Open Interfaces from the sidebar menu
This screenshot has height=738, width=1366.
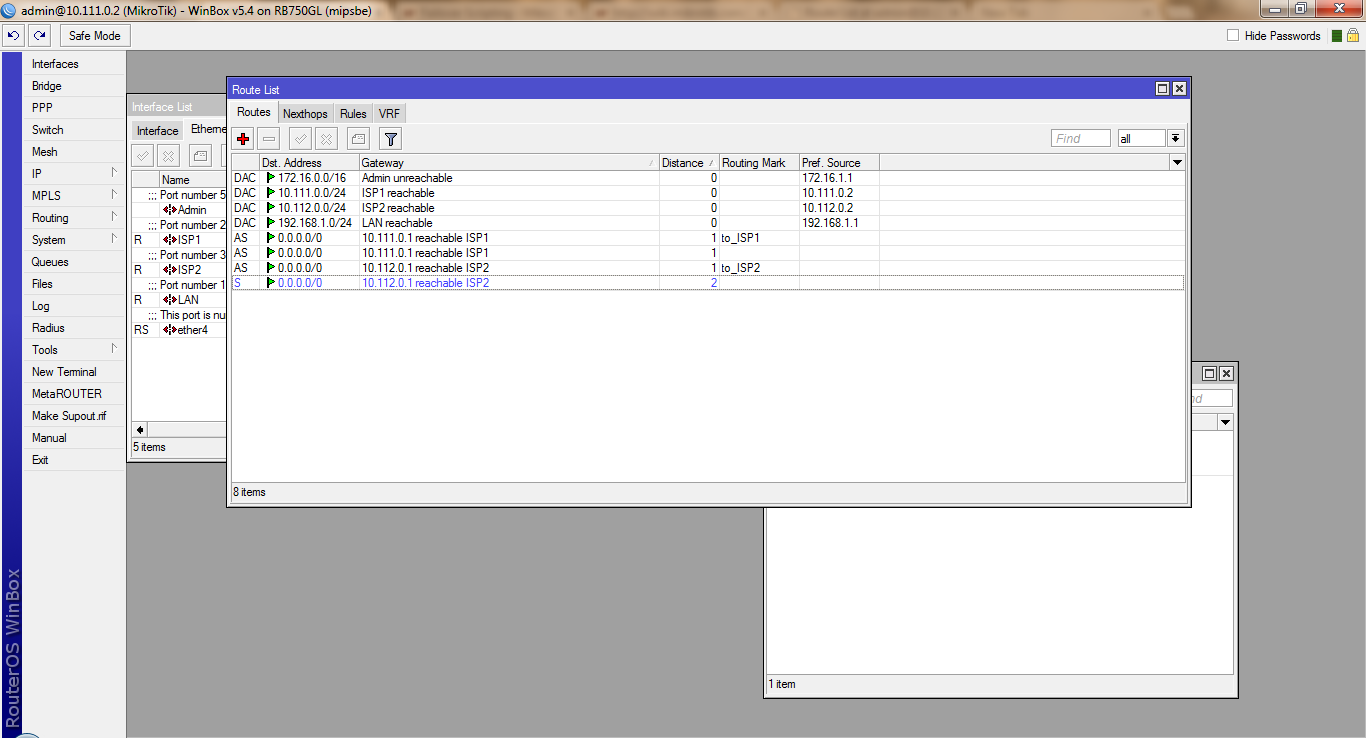click(74, 64)
